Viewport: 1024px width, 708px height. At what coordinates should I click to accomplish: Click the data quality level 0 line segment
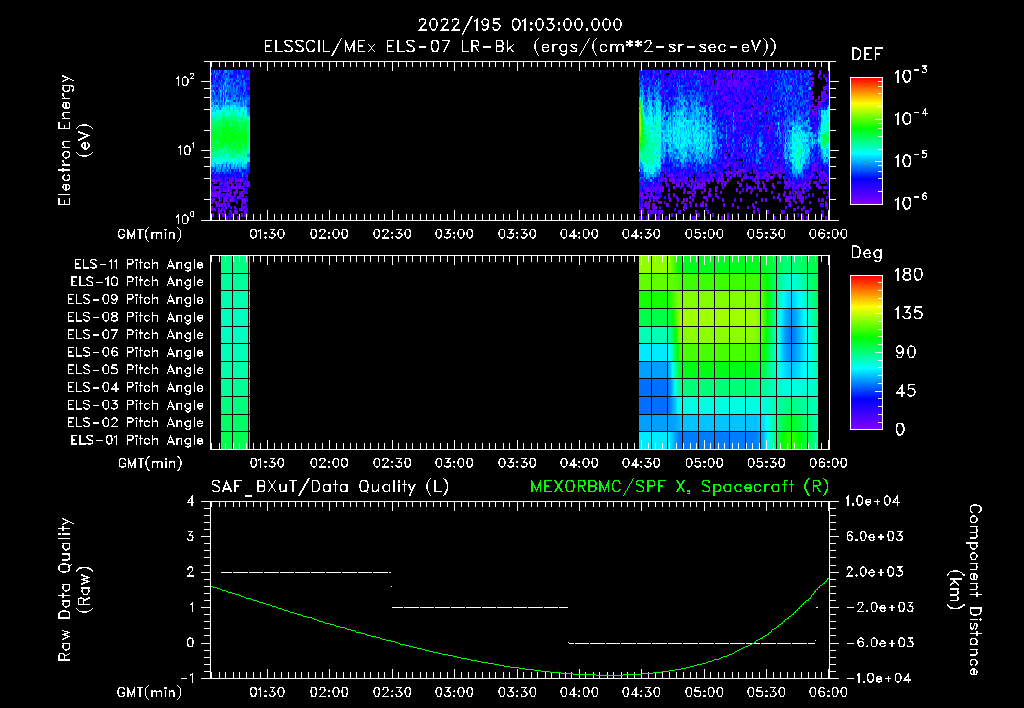tap(692, 643)
